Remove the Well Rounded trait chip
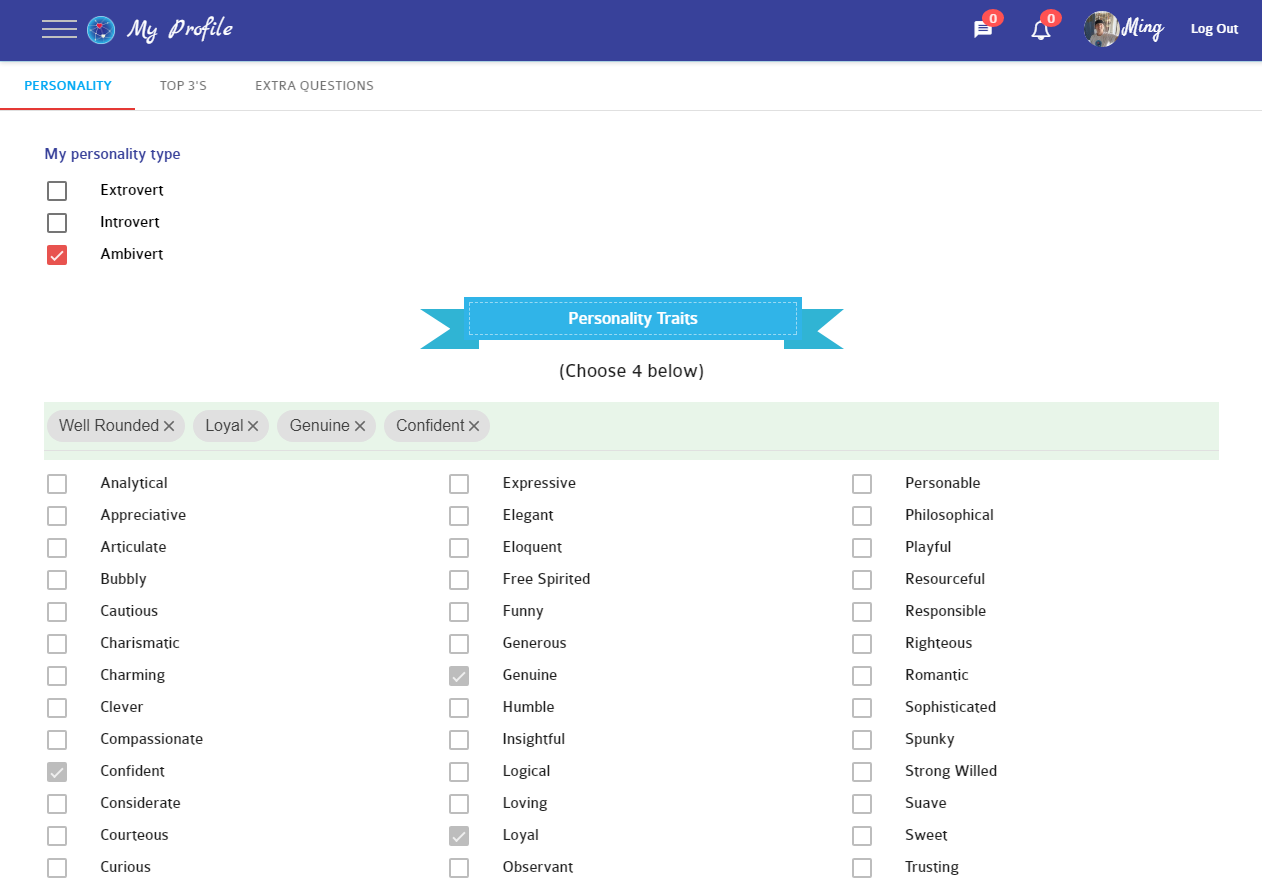1262x889 pixels. pyautogui.click(x=169, y=426)
